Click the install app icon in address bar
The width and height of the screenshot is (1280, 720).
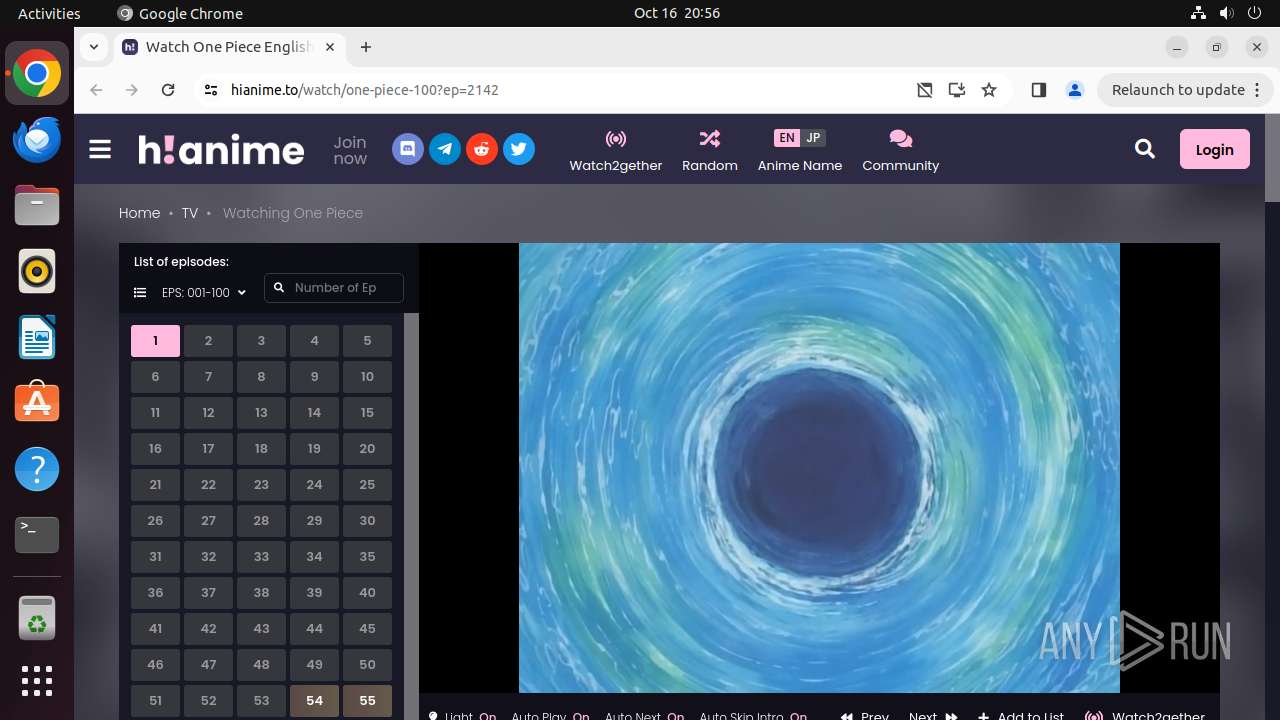957,90
